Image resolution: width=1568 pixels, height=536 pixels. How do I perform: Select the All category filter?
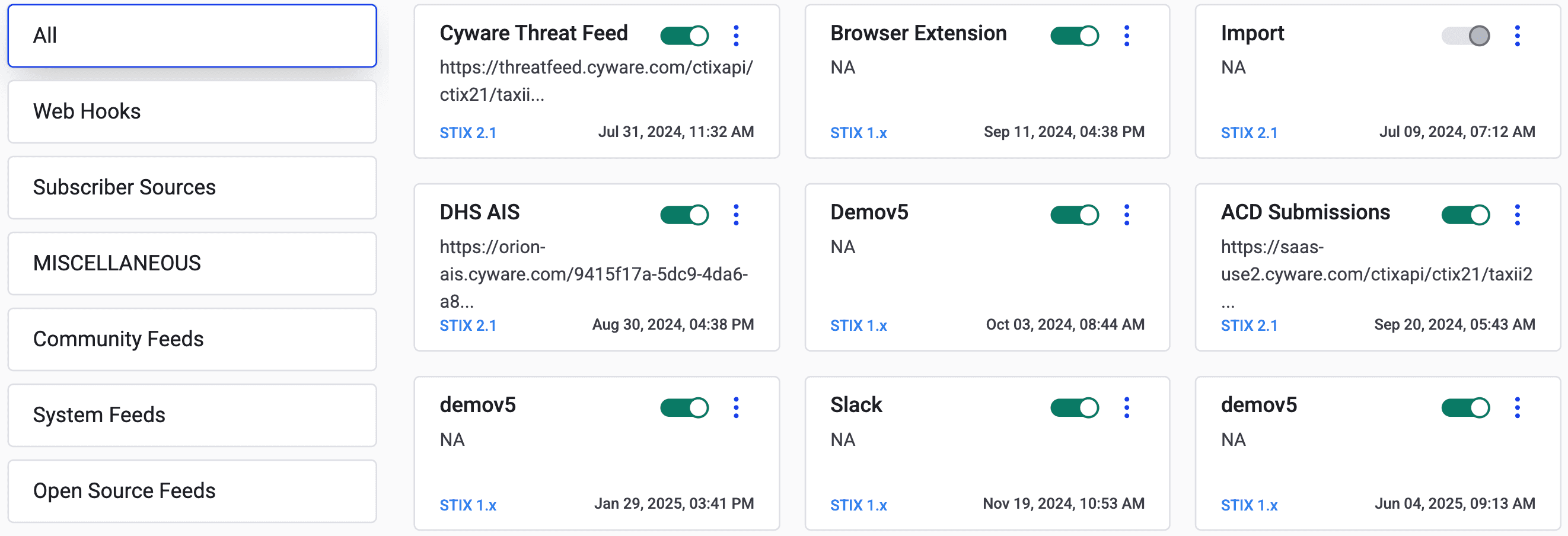[192, 36]
